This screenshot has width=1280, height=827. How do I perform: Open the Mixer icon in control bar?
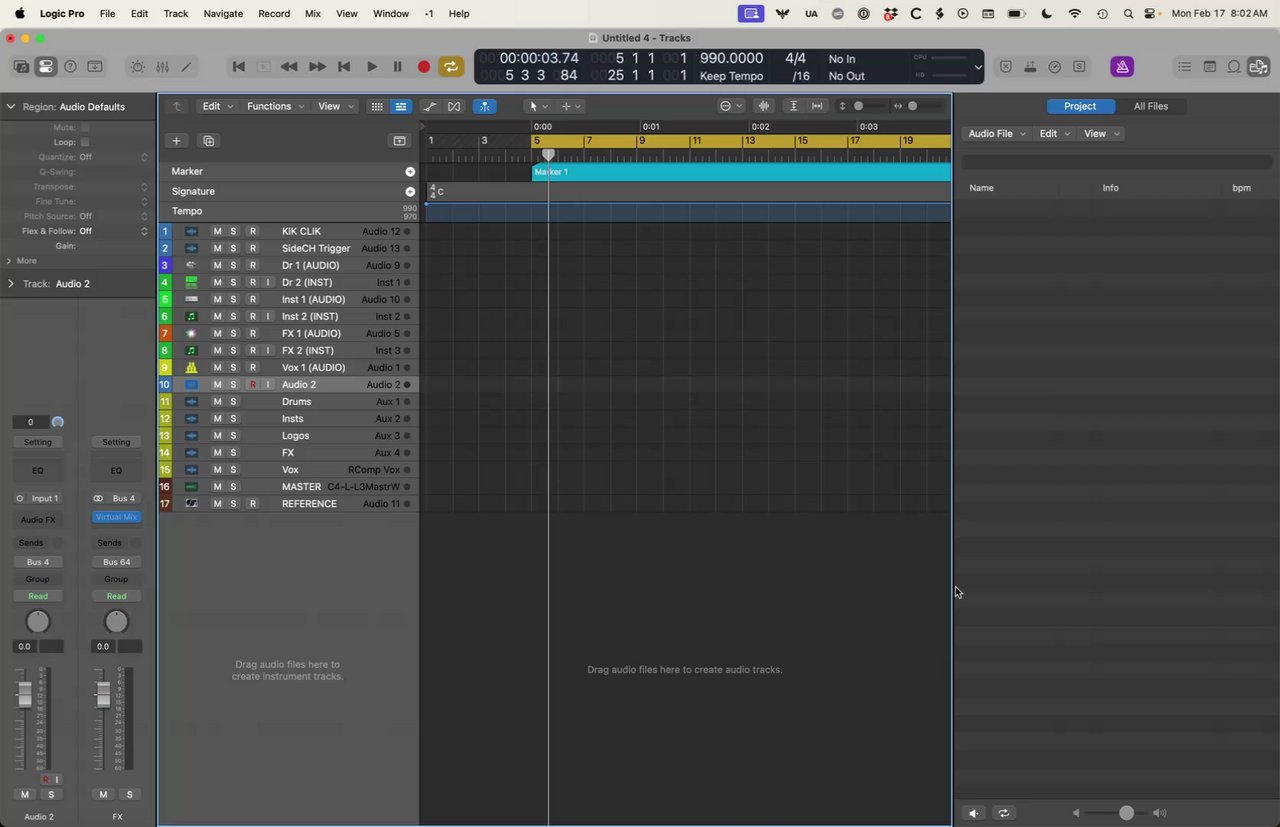point(162,67)
